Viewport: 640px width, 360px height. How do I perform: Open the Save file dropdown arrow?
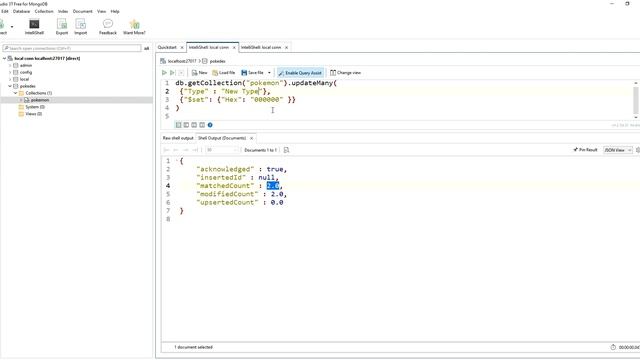coord(269,73)
